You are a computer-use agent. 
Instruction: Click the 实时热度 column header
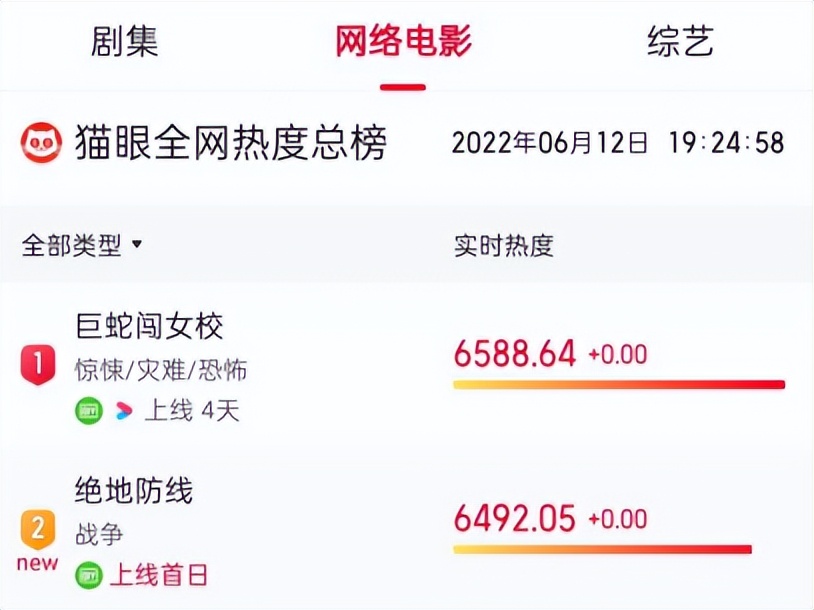[506, 244]
